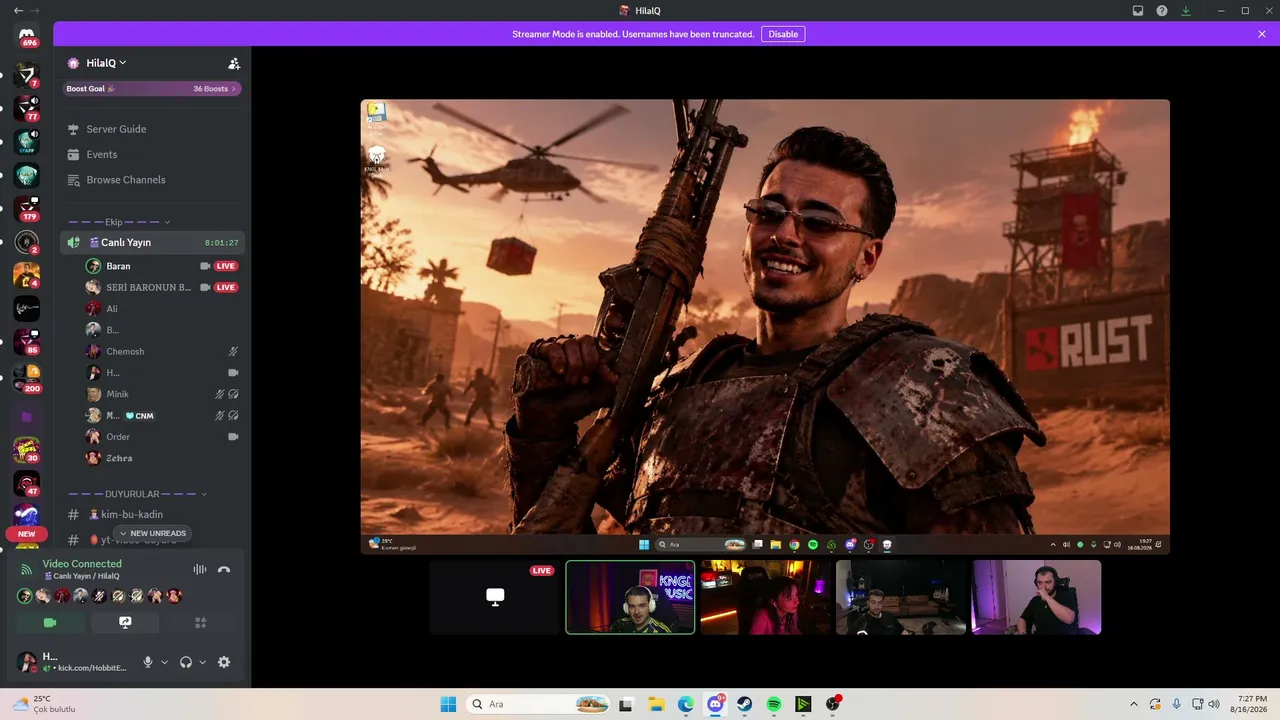This screenshot has width=1280, height=720.
Task: Open the server with the 200 badge
Action: pyautogui.click(x=27, y=379)
